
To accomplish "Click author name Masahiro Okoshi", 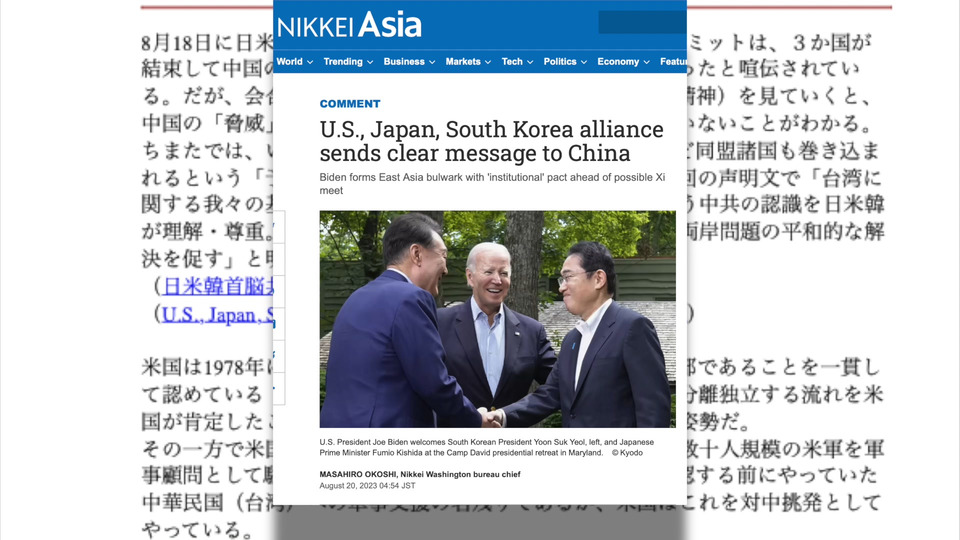I will 358,474.
